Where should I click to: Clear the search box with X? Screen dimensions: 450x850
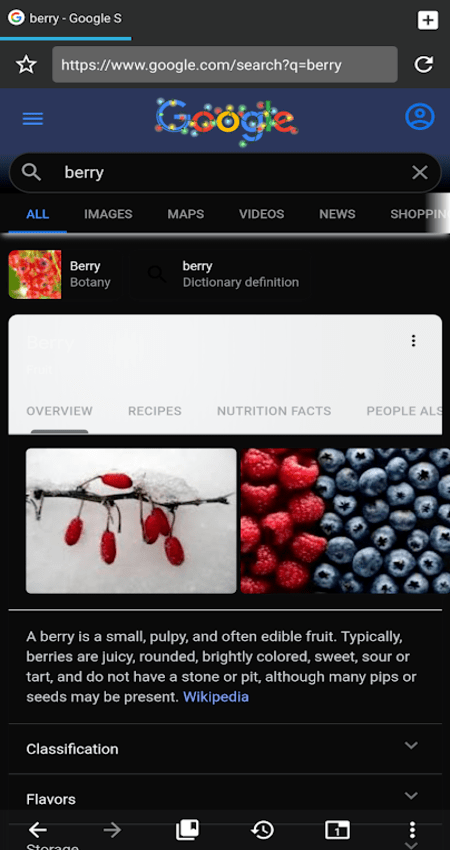[420, 173]
